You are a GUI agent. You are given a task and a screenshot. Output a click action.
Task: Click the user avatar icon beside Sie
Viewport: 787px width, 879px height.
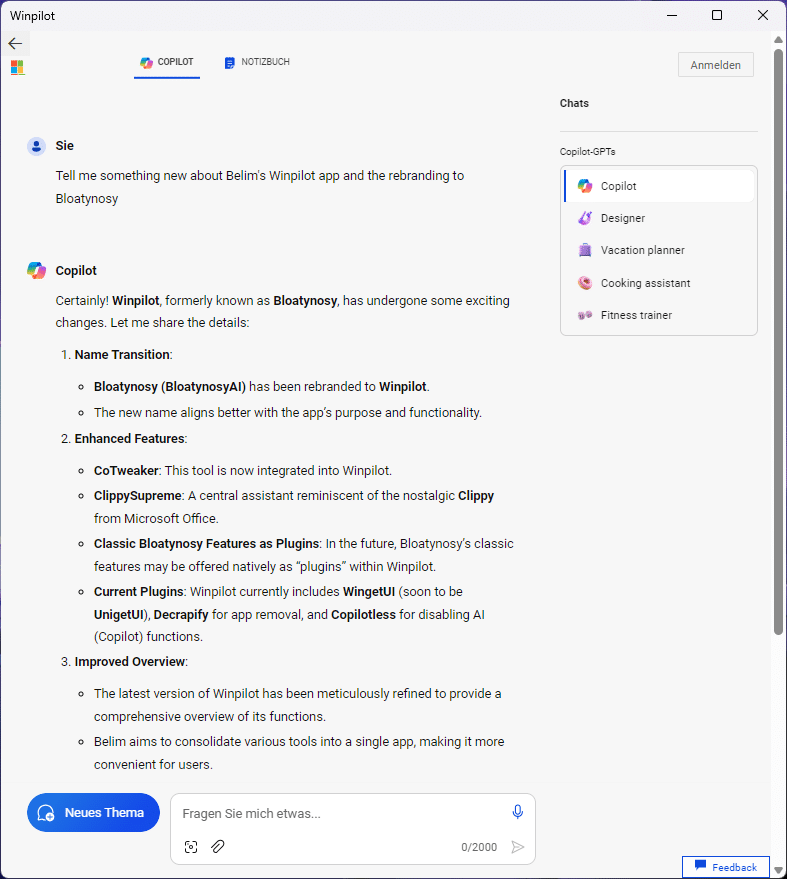tap(37, 146)
